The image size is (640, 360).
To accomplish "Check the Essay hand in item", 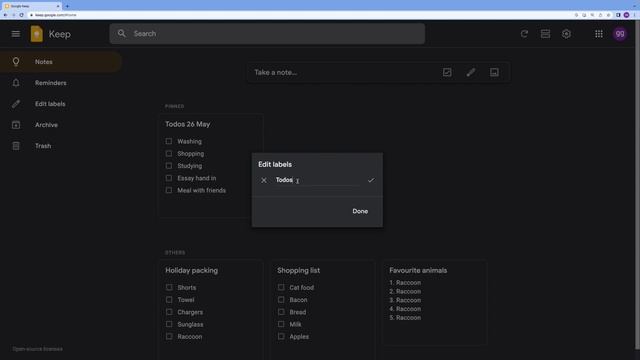I will (x=169, y=178).
